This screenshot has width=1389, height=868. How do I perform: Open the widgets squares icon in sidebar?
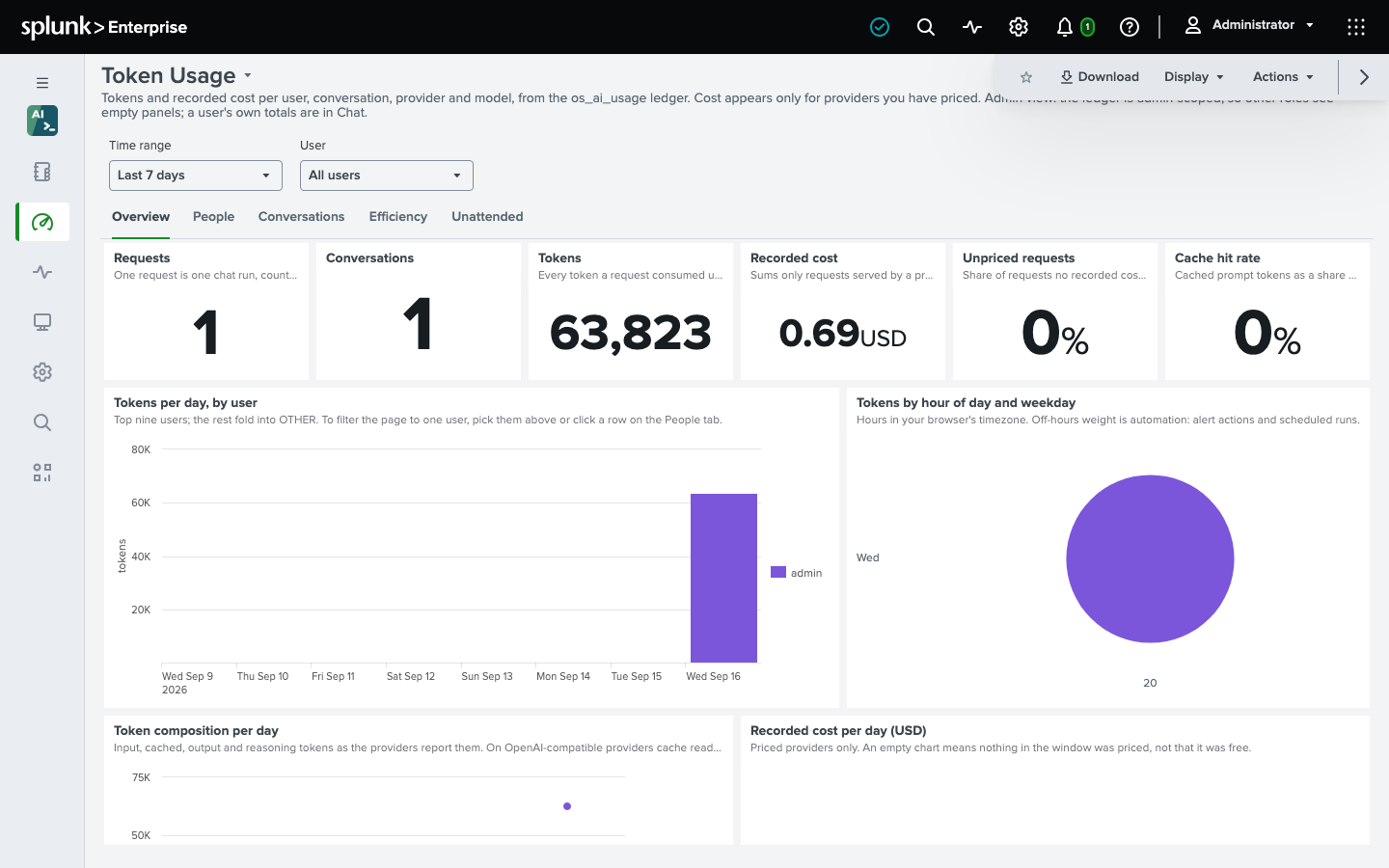42,473
